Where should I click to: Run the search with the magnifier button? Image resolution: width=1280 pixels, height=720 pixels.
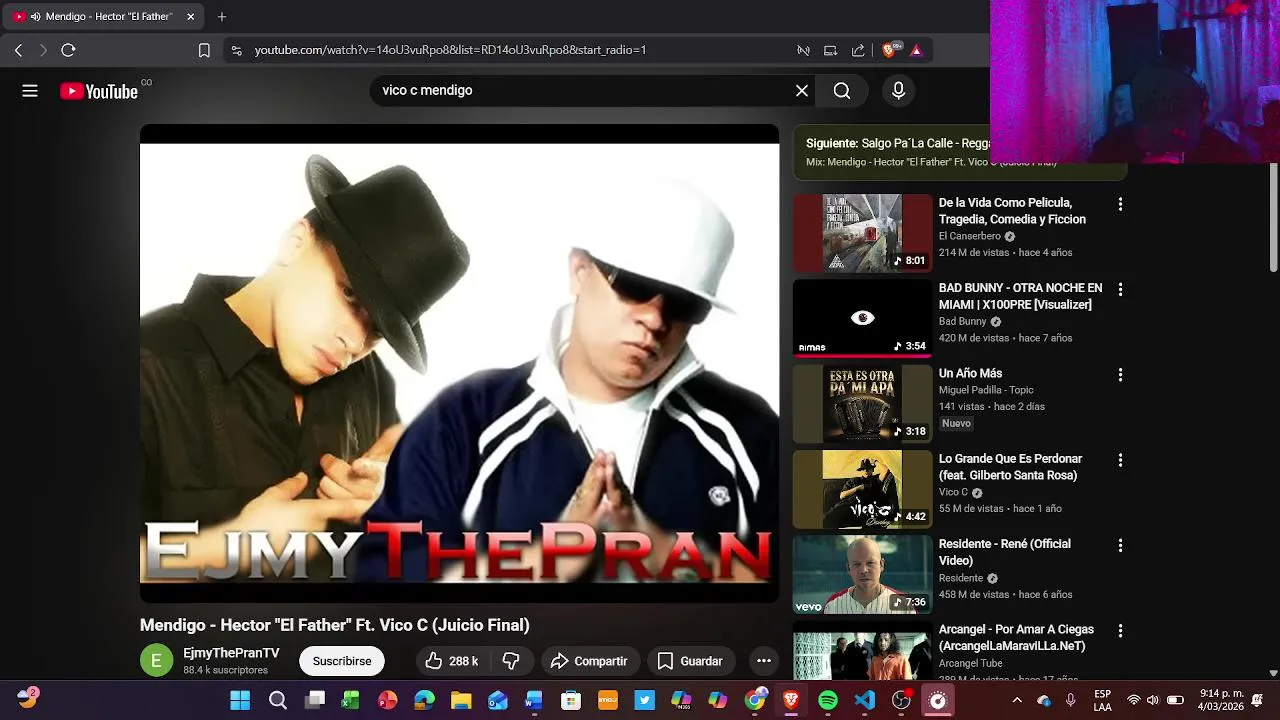[x=842, y=91]
